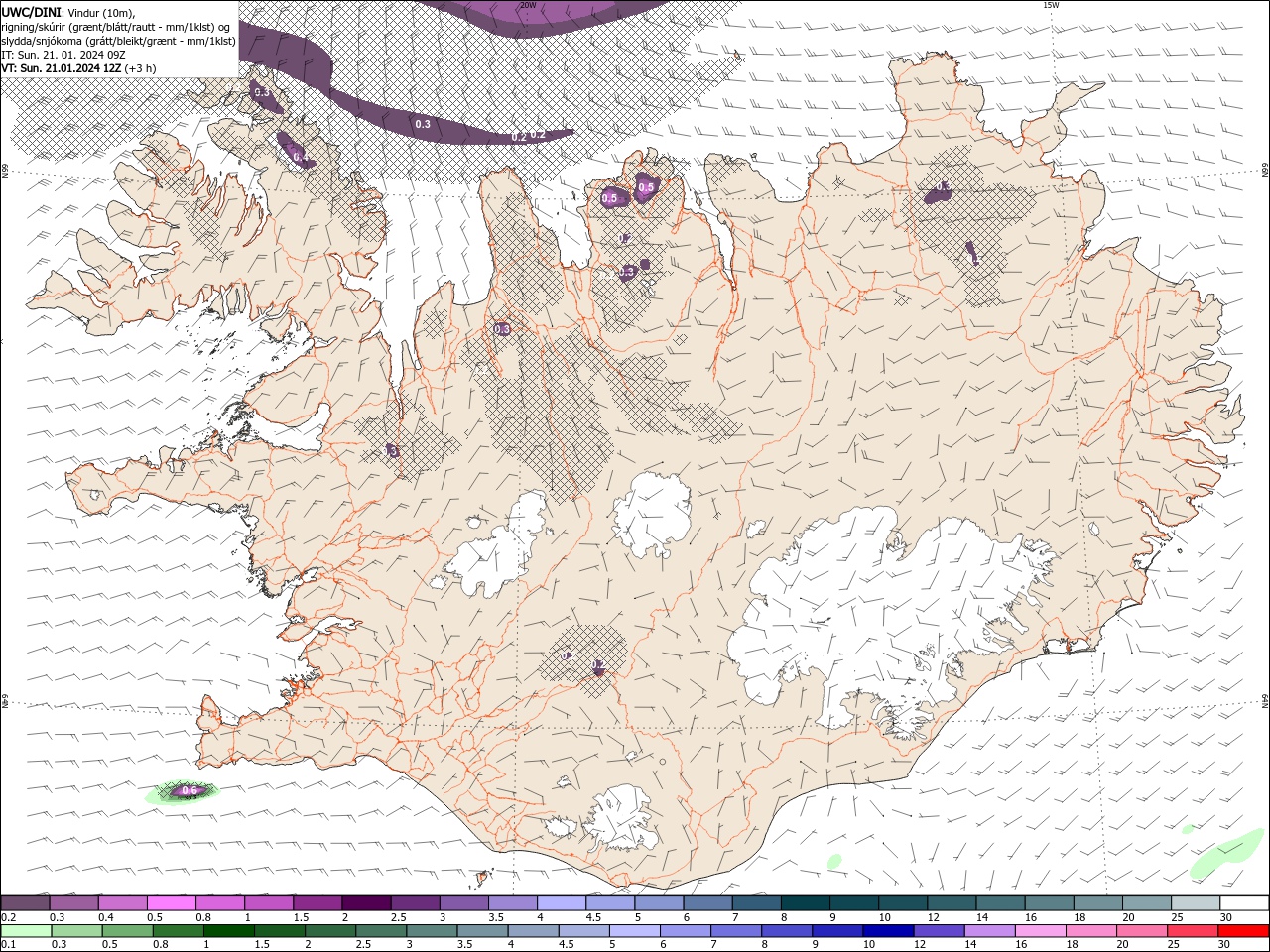Select lower legend swatch starting at 2.5
This screenshot has width=1270, height=952.
380,931
